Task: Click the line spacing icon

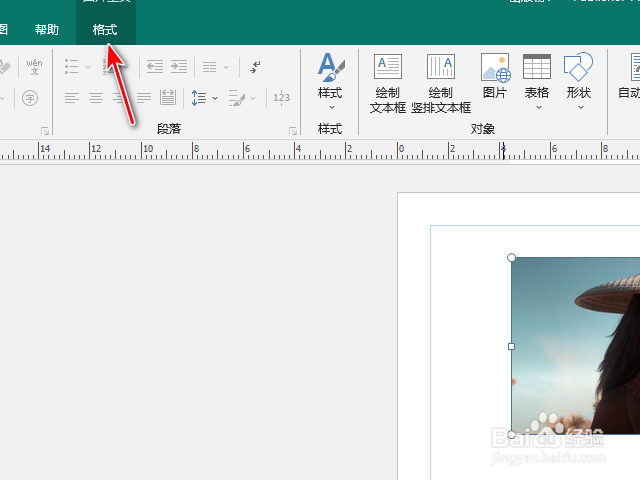Action: tap(199, 98)
